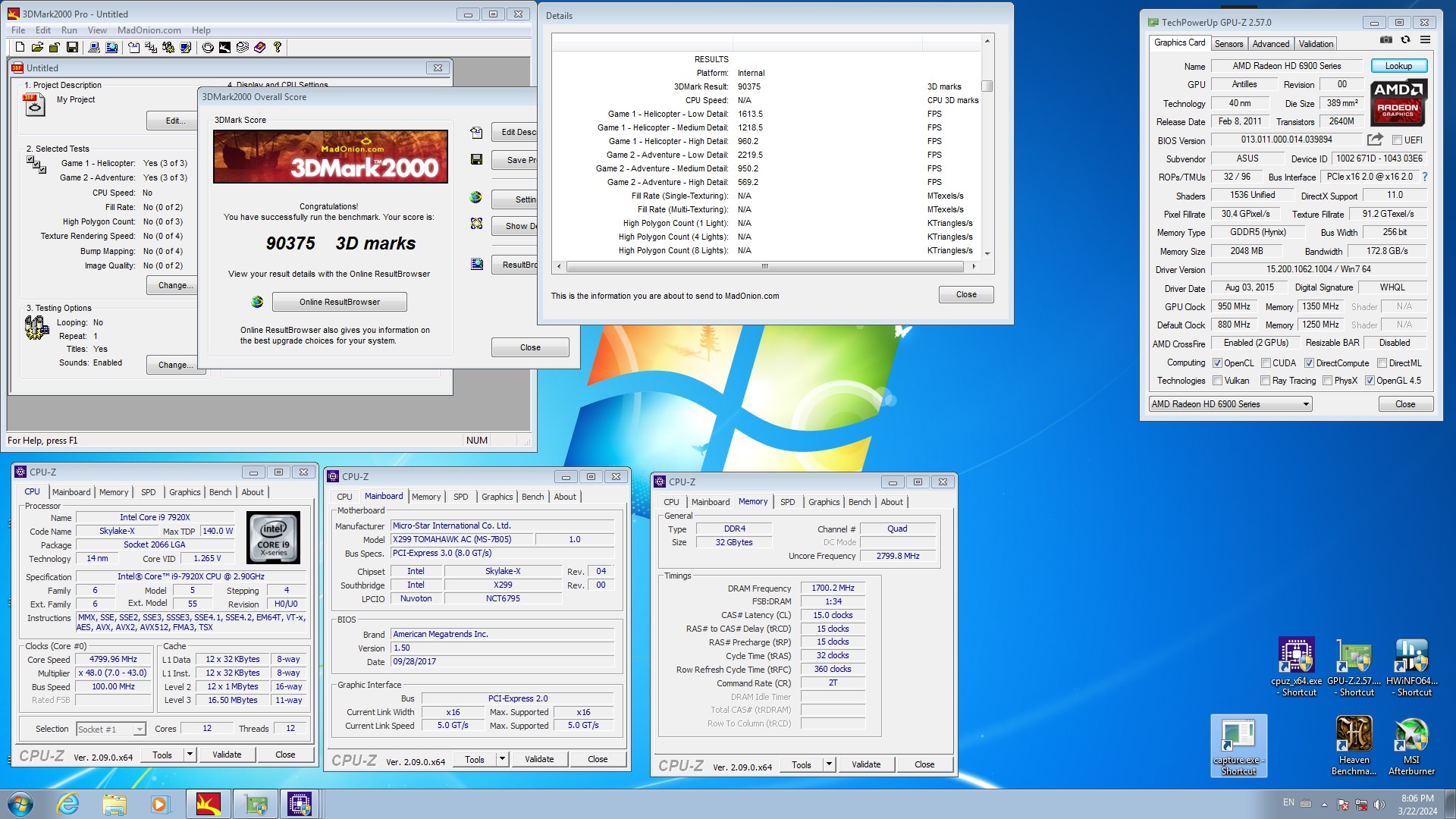Click the Details horizontal scrollbar thumb
The image size is (1456, 819).
pyautogui.click(x=764, y=266)
